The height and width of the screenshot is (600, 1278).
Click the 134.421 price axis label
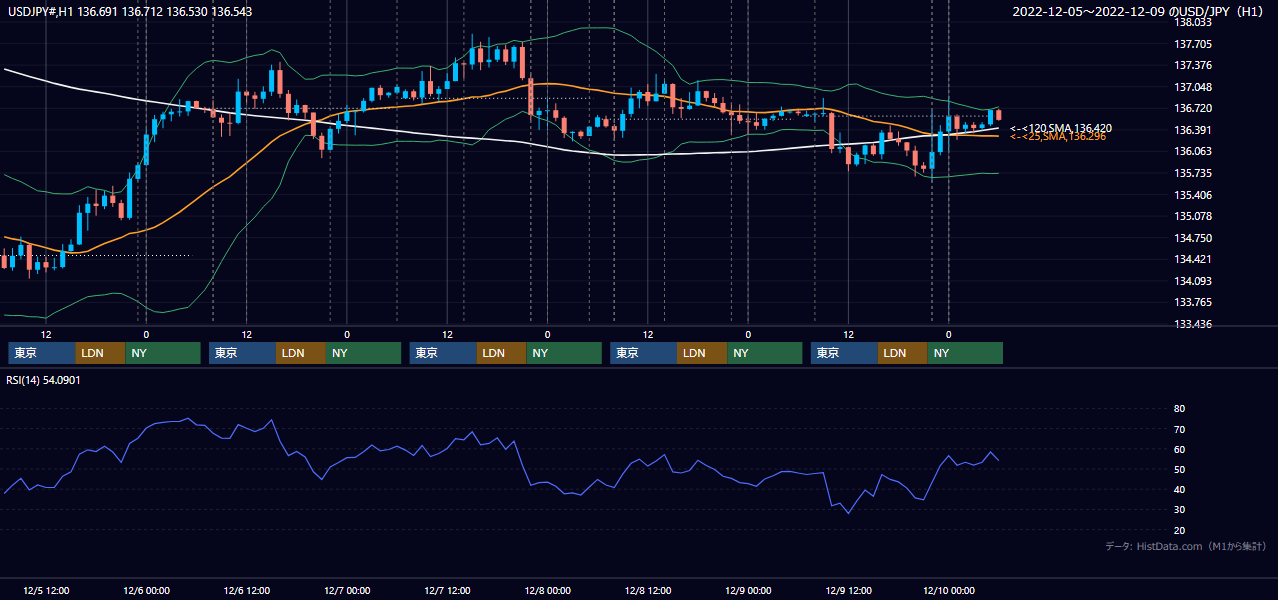(x=1192, y=259)
